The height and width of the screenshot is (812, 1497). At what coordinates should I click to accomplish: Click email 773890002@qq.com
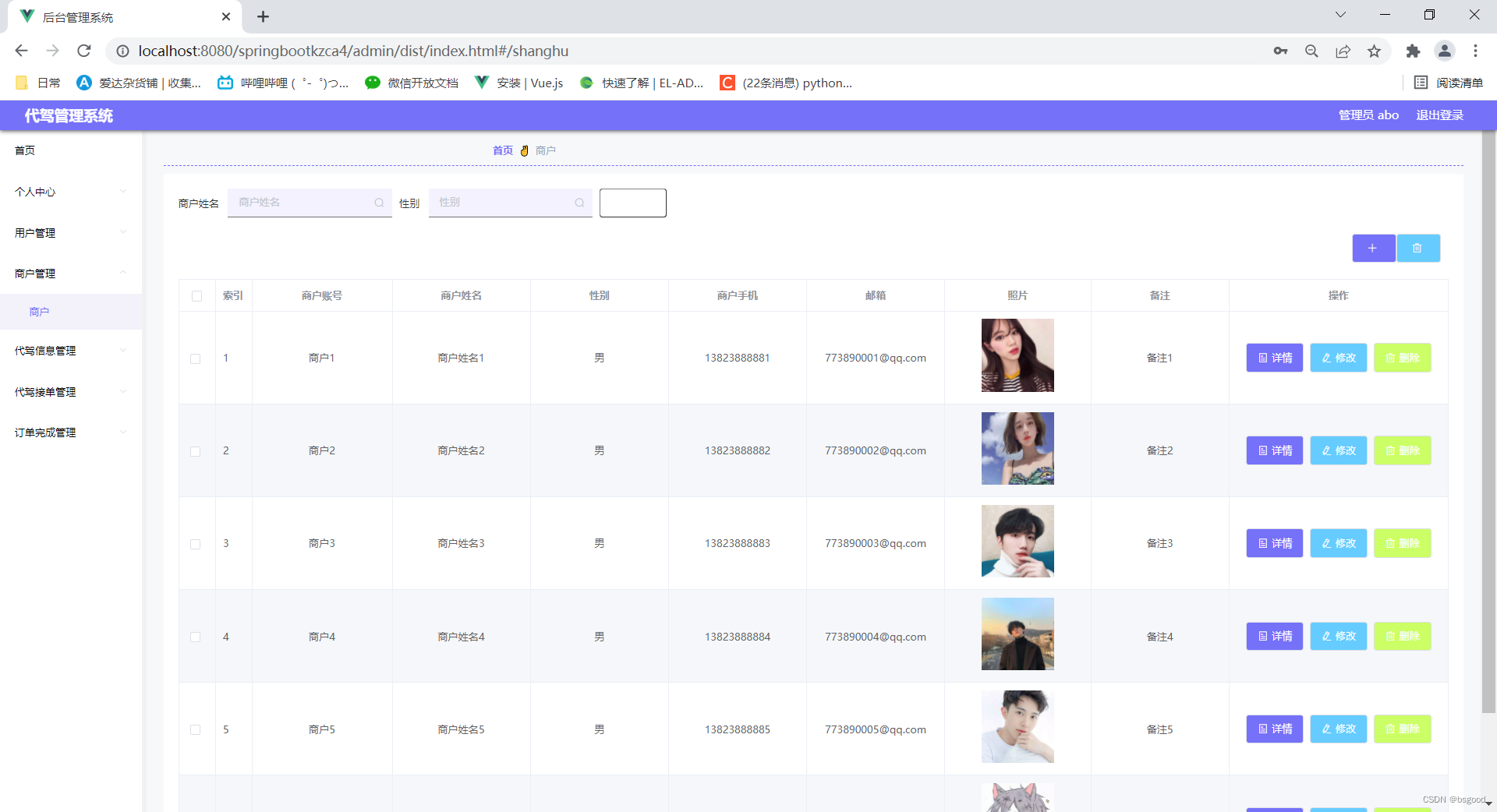876,450
